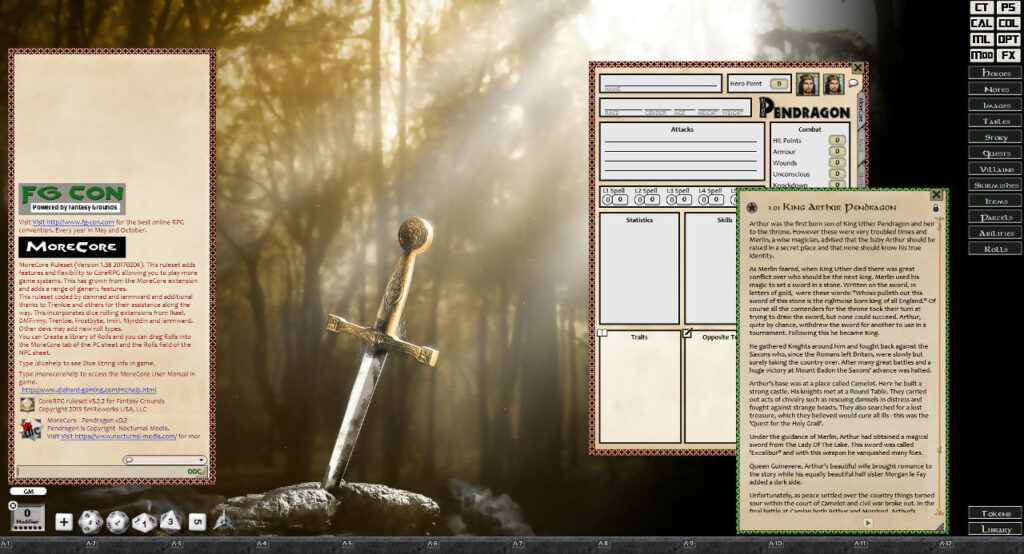This screenshot has height=554, width=1024.
Task: Click the FG CON banner image
Action: point(72,199)
